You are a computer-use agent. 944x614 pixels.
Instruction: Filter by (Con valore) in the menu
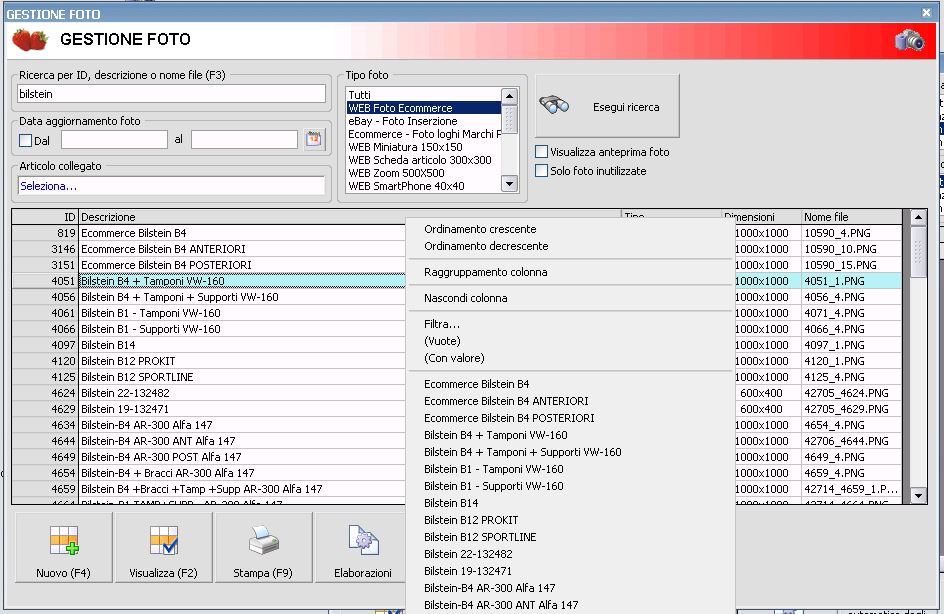[454, 357]
